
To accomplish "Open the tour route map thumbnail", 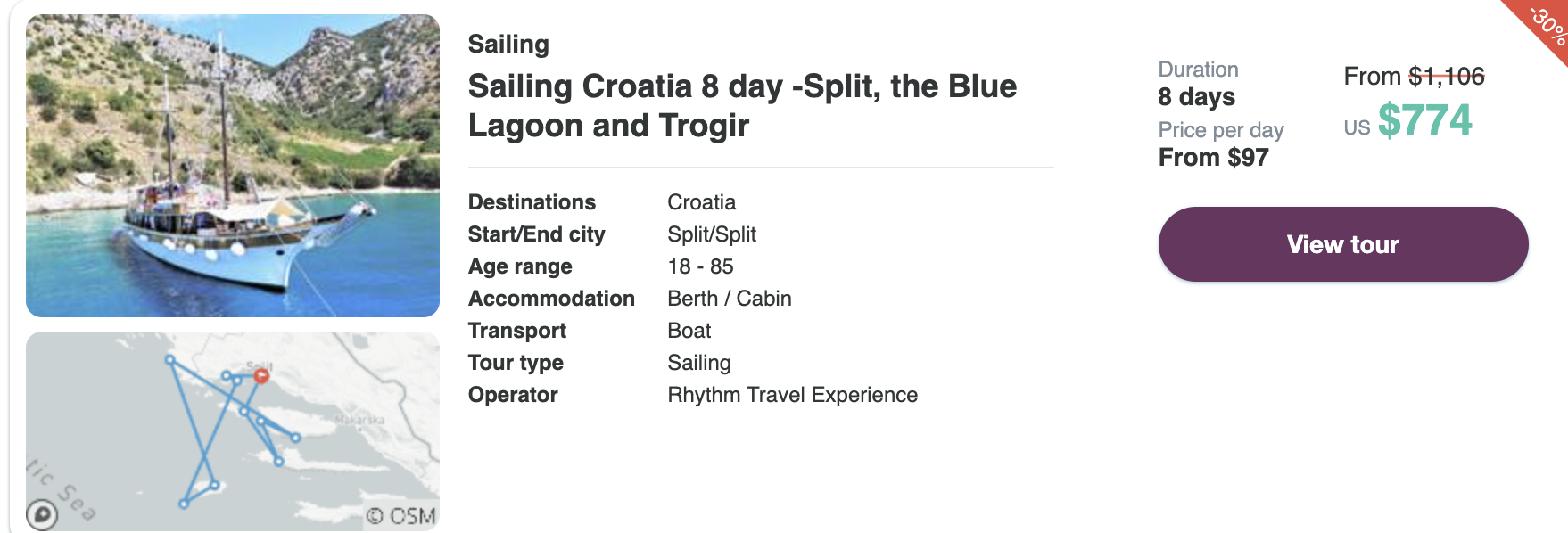I will click(233, 431).
